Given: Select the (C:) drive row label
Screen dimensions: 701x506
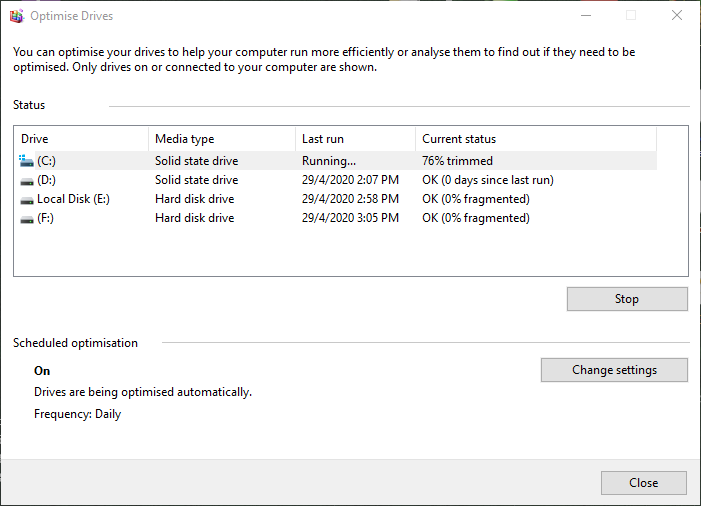Looking at the screenshot, I should click(x=48, y=161).
